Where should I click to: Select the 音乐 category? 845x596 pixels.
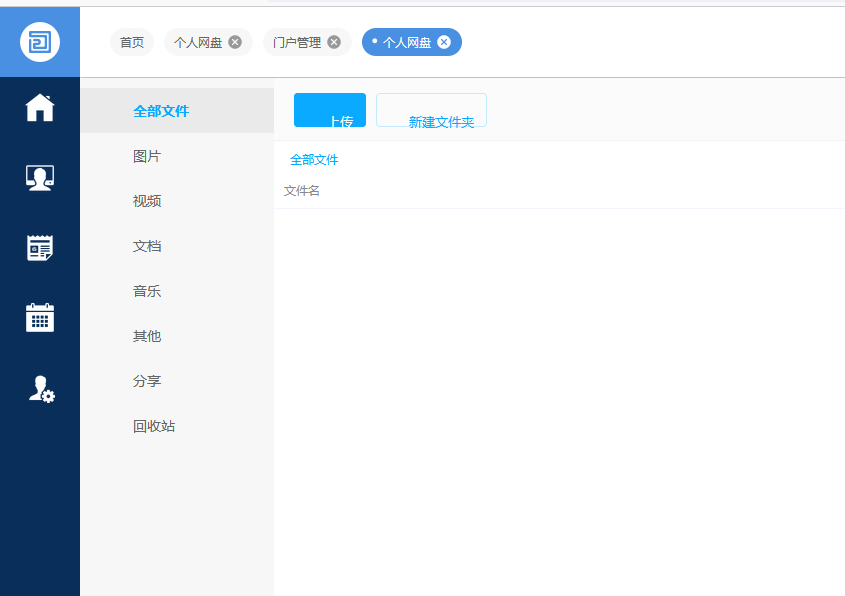[147, 291]
